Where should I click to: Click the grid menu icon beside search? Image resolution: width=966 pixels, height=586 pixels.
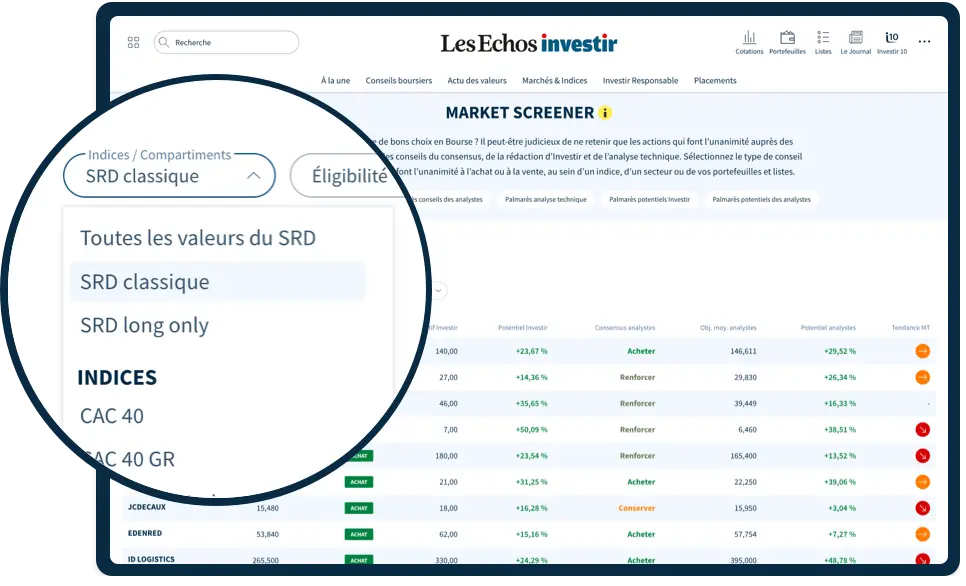click(134, 42)
